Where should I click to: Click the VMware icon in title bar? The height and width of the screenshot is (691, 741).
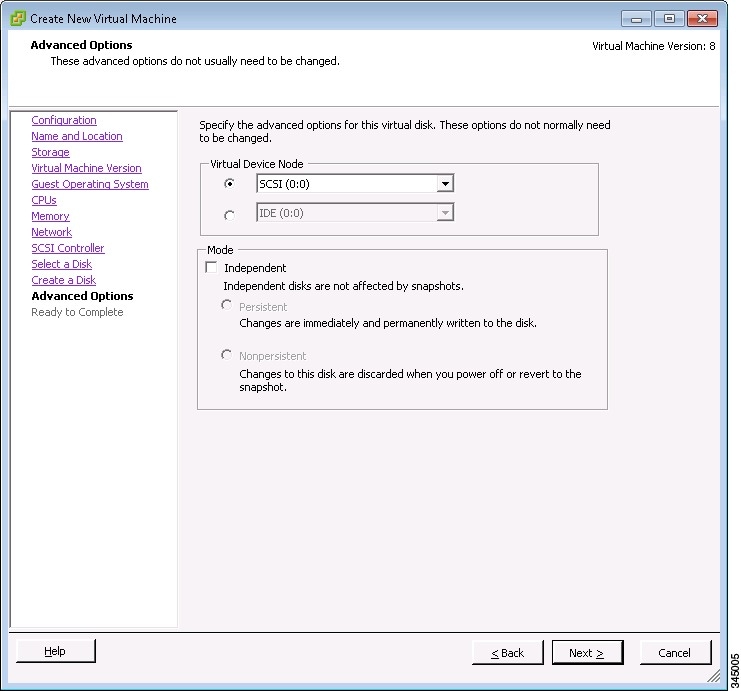pyautogui.click(x=18, y=18)
